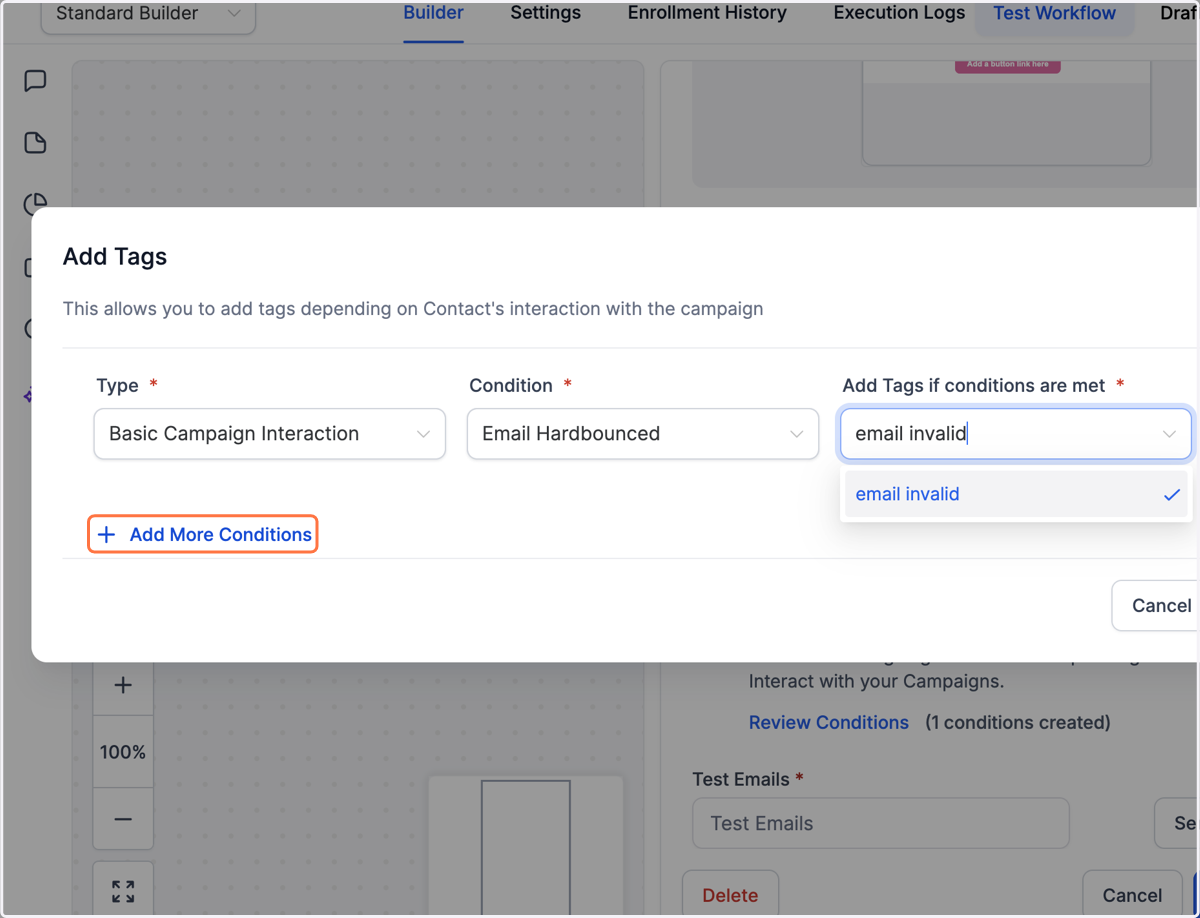Open the Enrollment History tab
The width and height of the screenshot is (1200, 918).
pos(707,14)
